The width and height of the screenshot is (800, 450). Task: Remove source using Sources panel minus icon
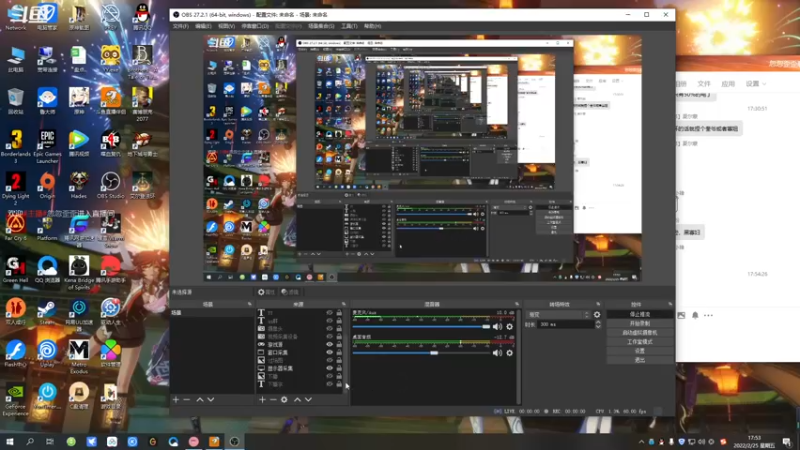273,399
